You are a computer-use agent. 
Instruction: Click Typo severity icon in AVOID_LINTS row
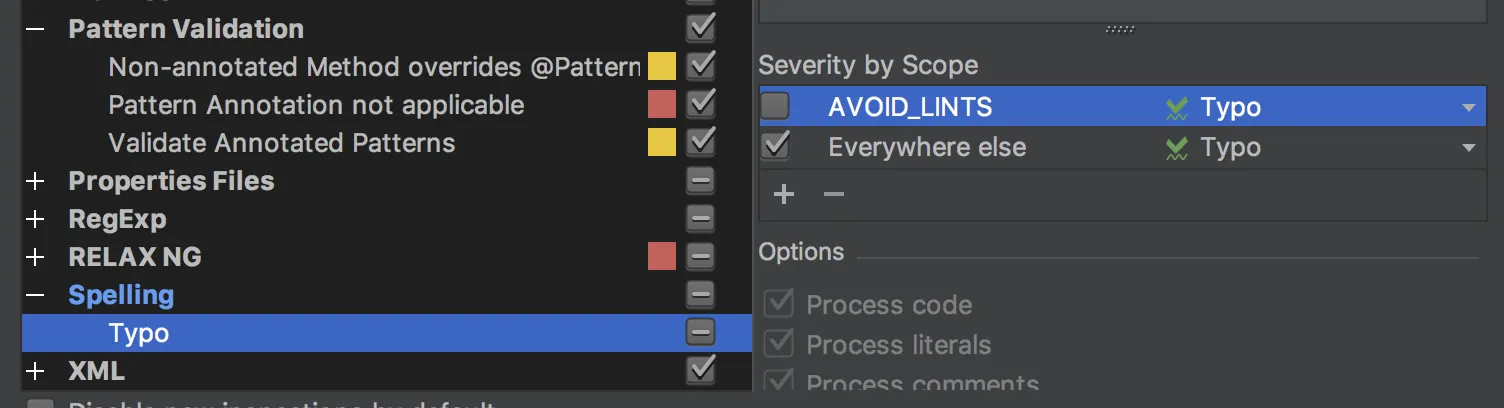[1177, 108]
